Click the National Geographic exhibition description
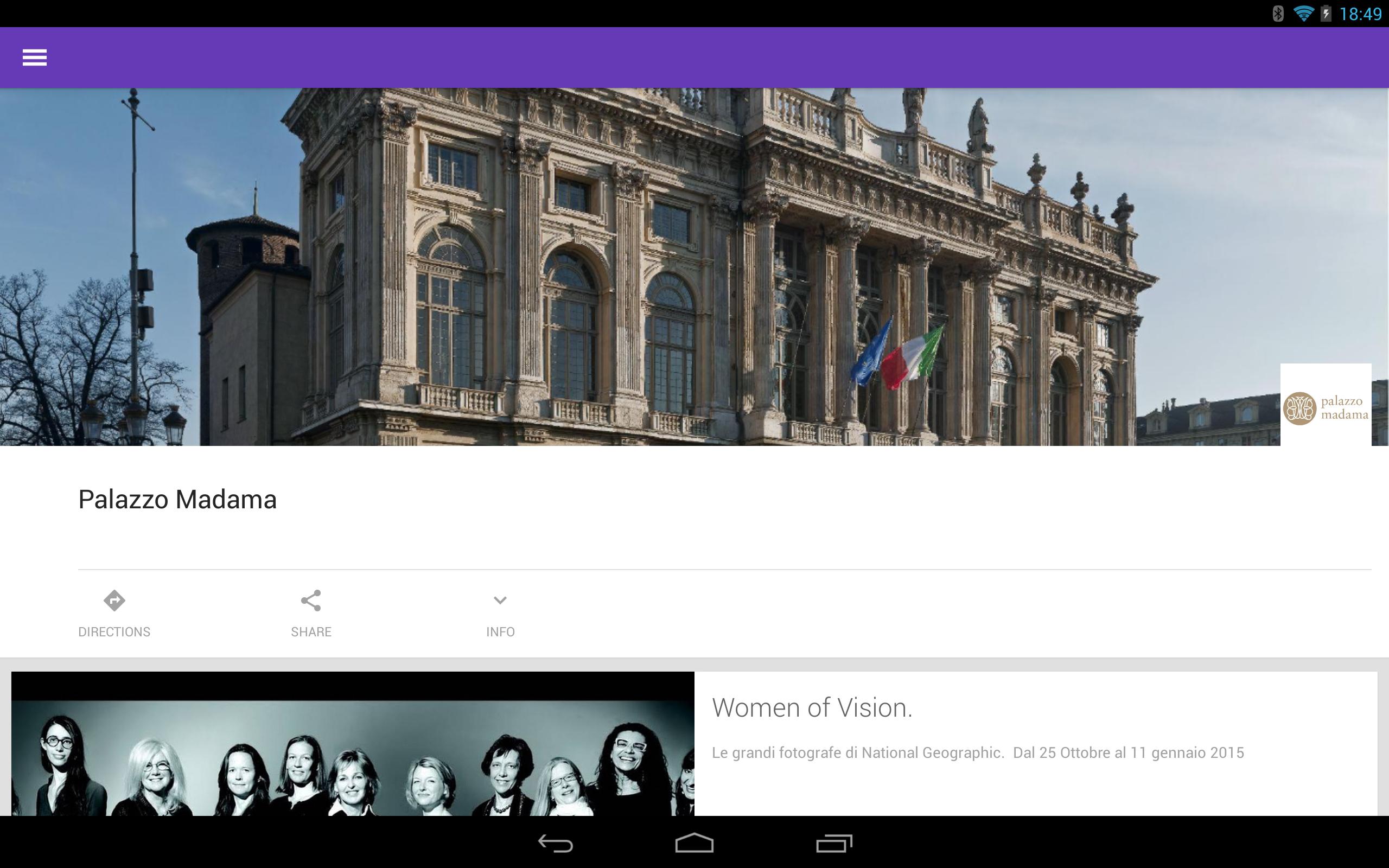 (978, 752)
